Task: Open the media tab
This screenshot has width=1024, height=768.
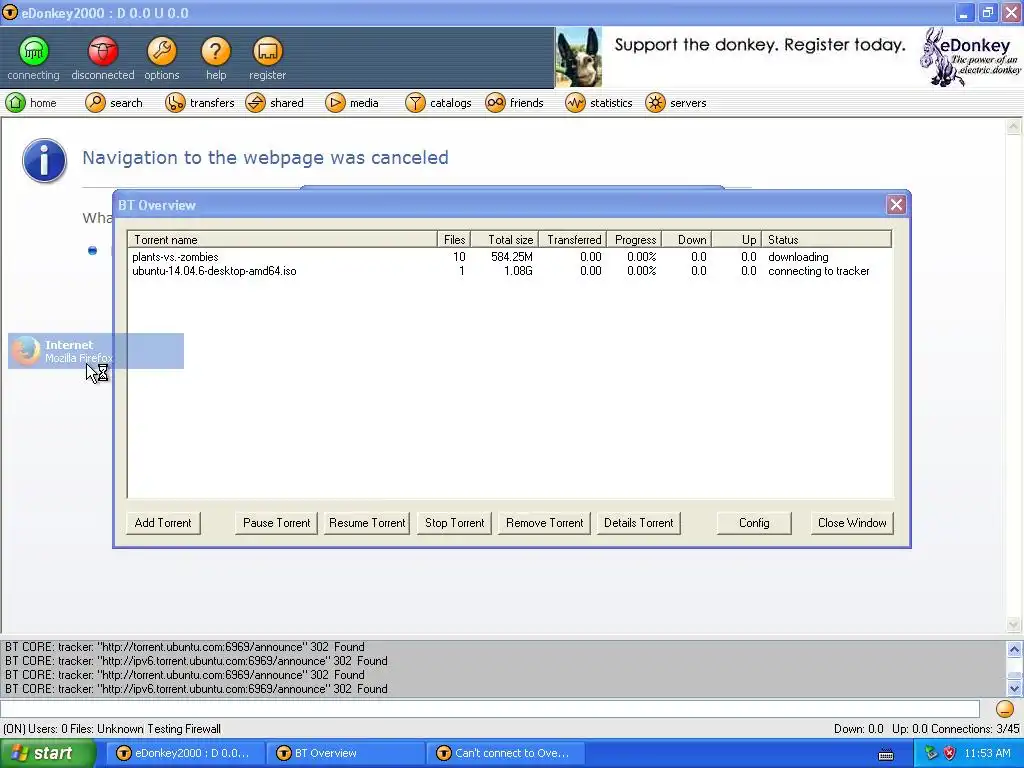Action: 351,103
